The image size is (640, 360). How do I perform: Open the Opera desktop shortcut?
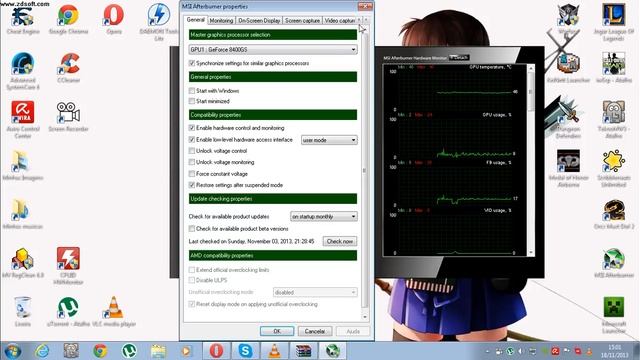coord(113,19)
